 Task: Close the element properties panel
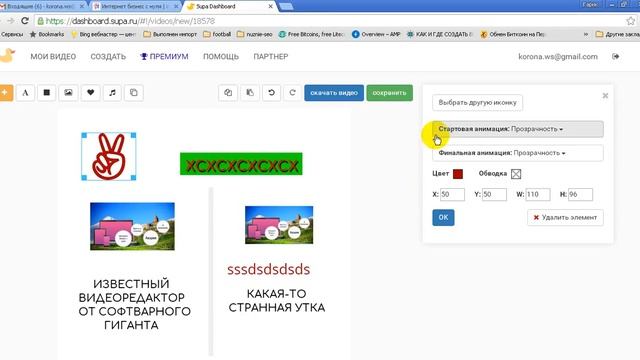(x=605, y=96)
